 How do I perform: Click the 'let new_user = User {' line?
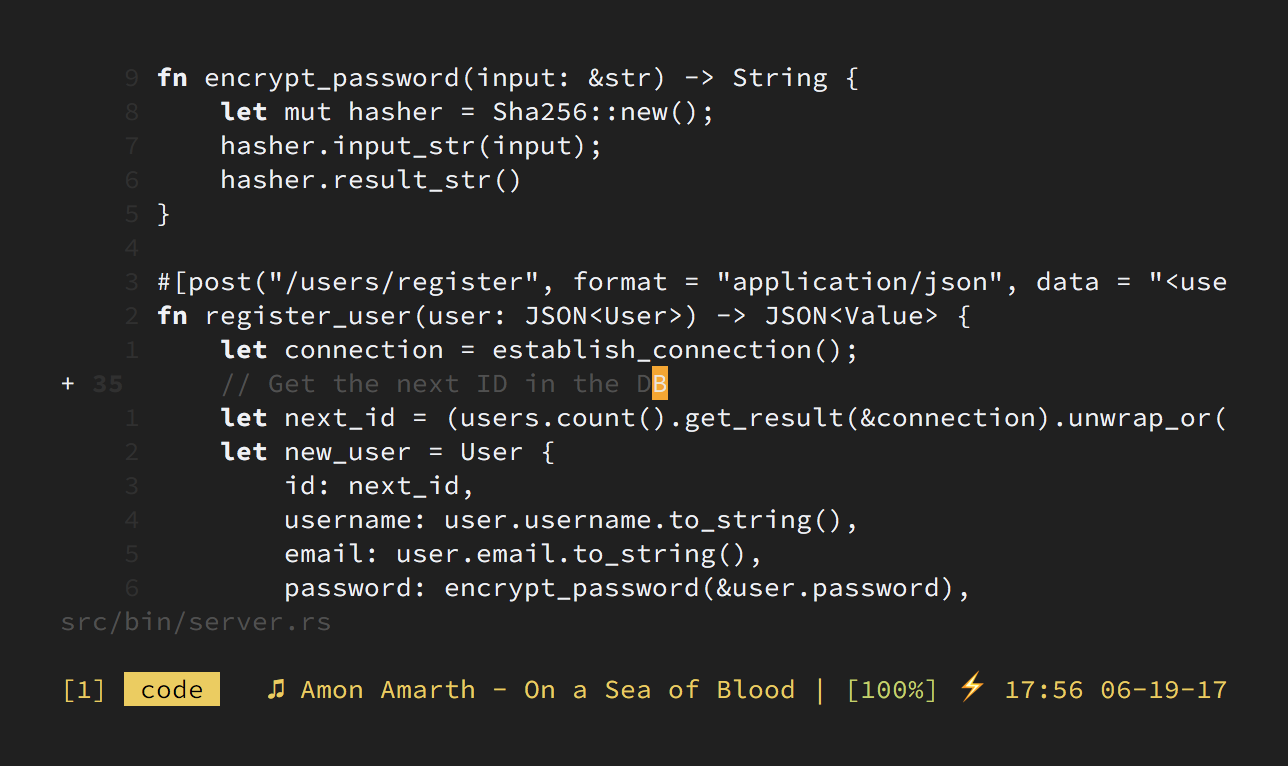tap(388, 452)
